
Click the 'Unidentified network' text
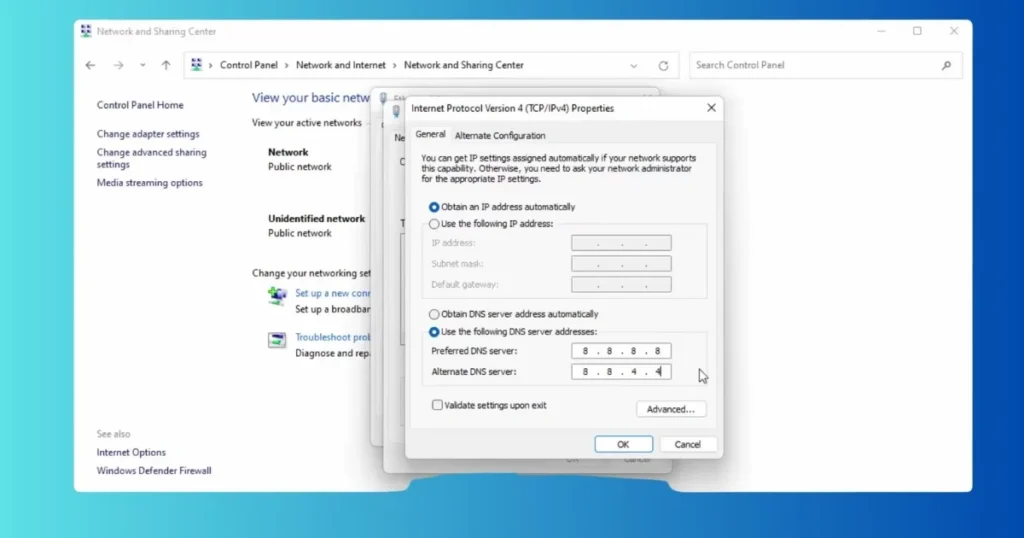click(x=316, y=219)
